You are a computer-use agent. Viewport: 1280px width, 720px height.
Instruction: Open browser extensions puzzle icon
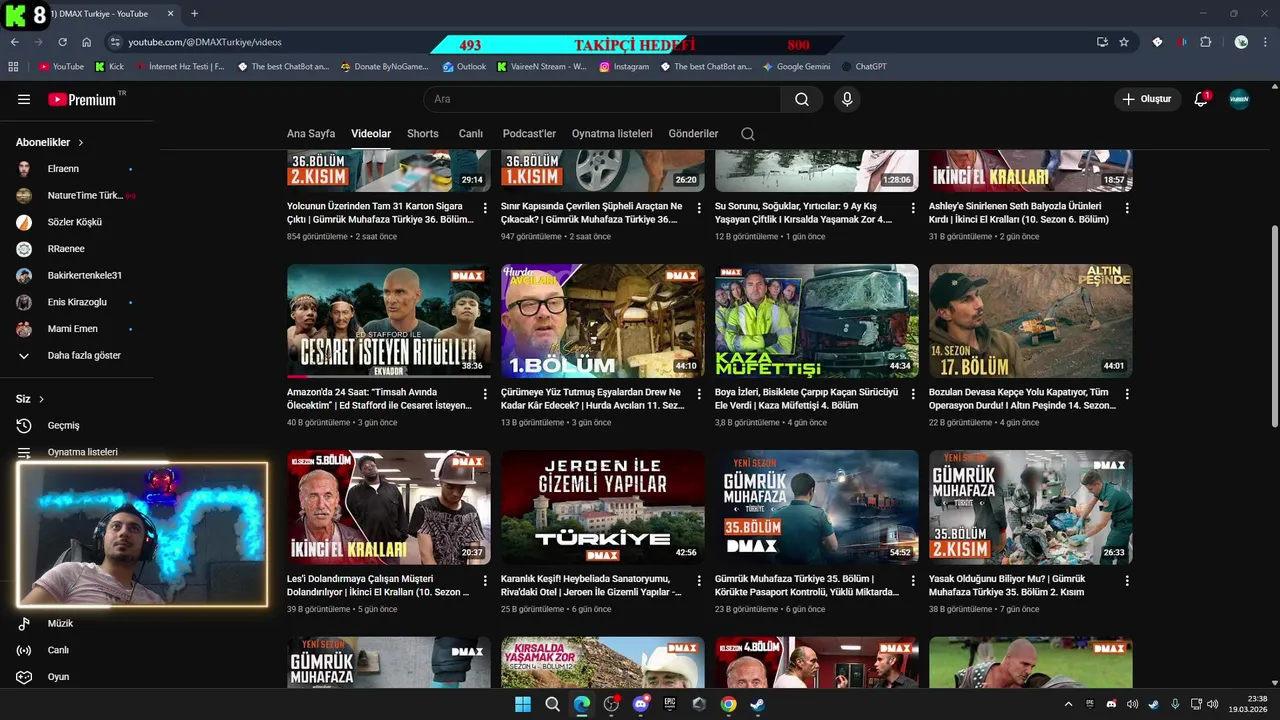(1205, 42)
